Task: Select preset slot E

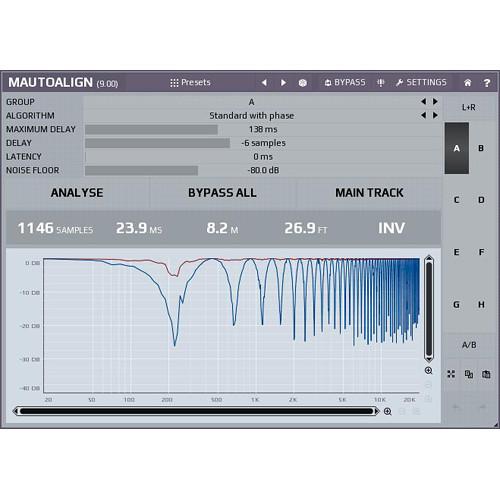Action: click(x=457, y=252)
